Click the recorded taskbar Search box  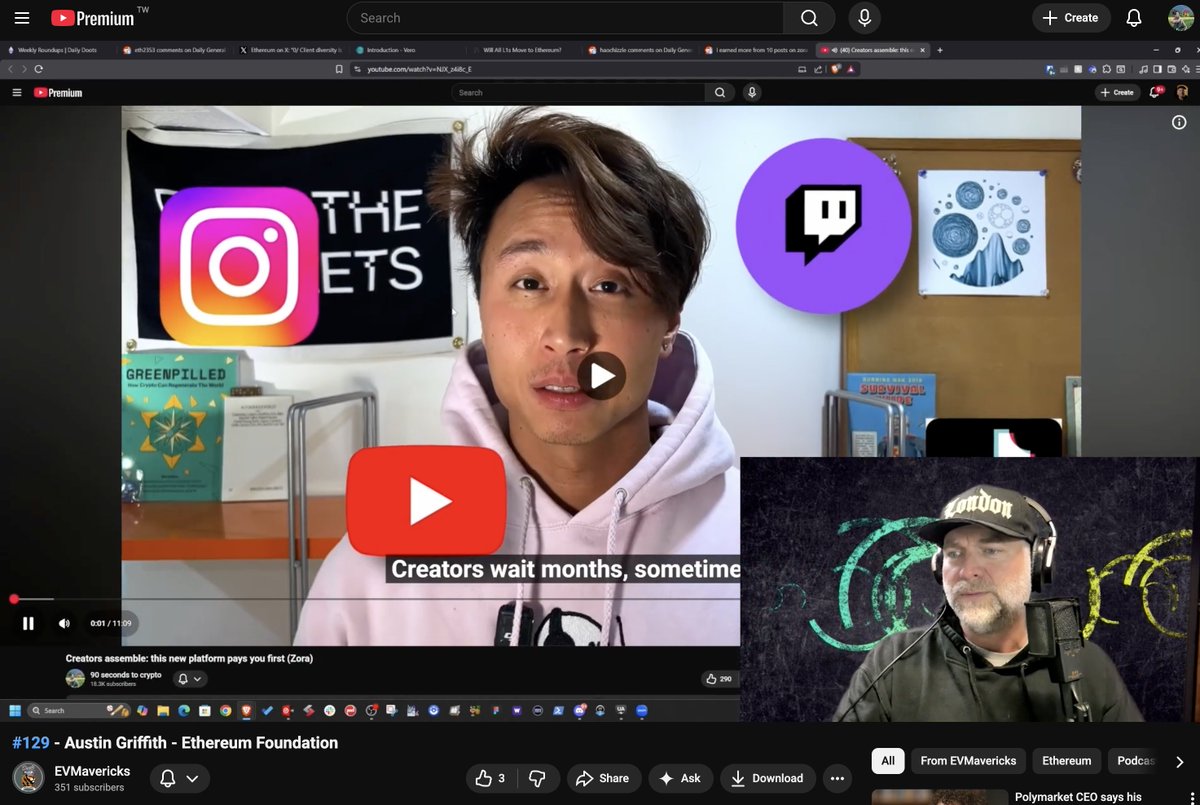[x=78, y=710]
